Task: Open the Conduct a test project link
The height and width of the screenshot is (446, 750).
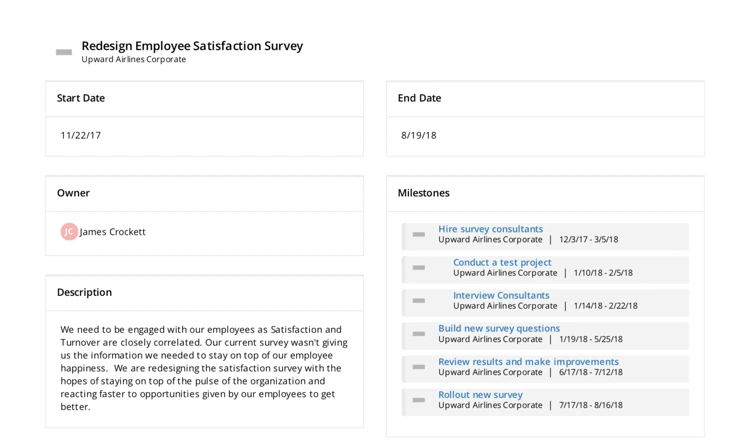Action: click(502, 262)
